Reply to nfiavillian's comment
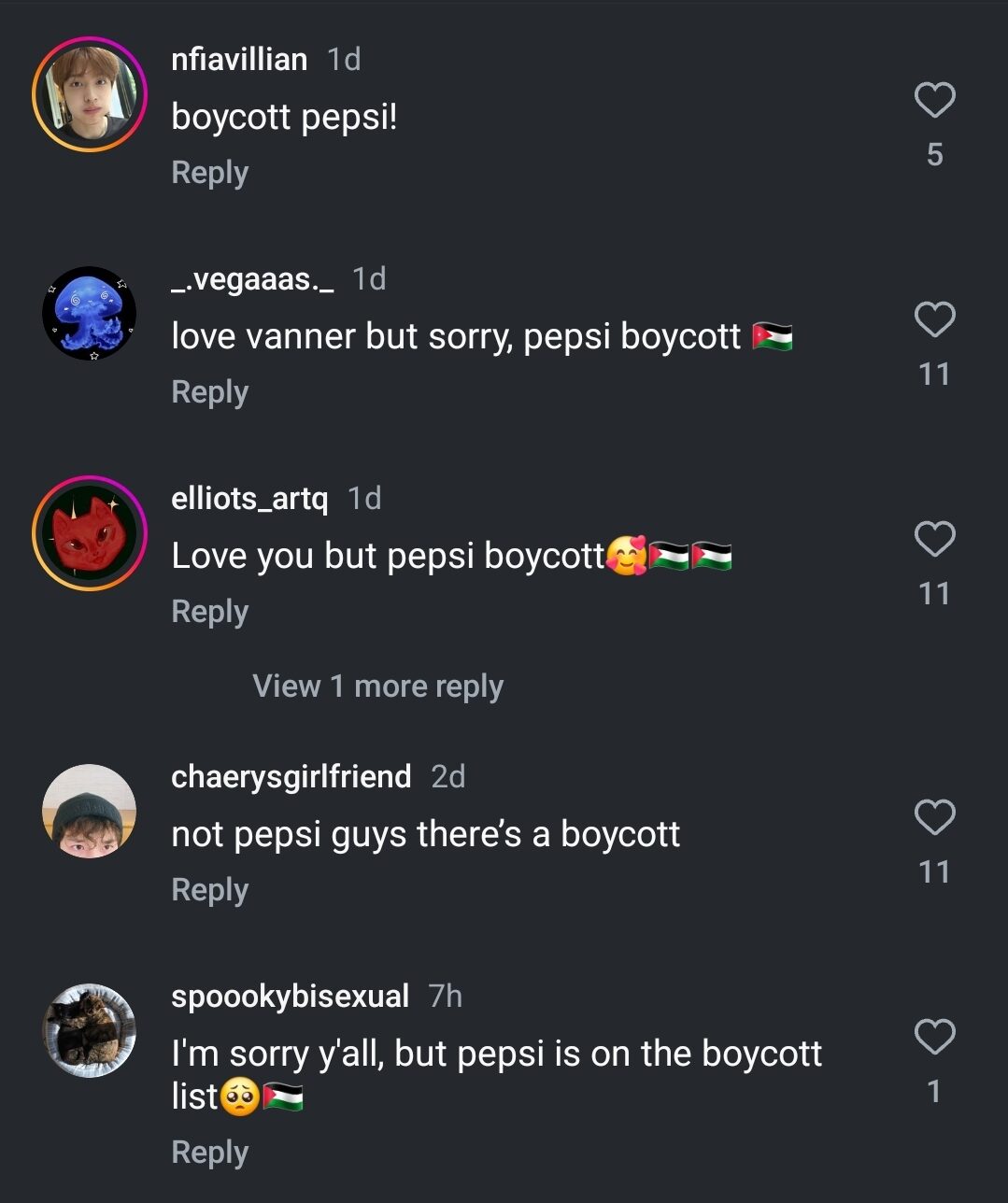The width and height of the screenshot is (1008, 1203). point(210,173)
